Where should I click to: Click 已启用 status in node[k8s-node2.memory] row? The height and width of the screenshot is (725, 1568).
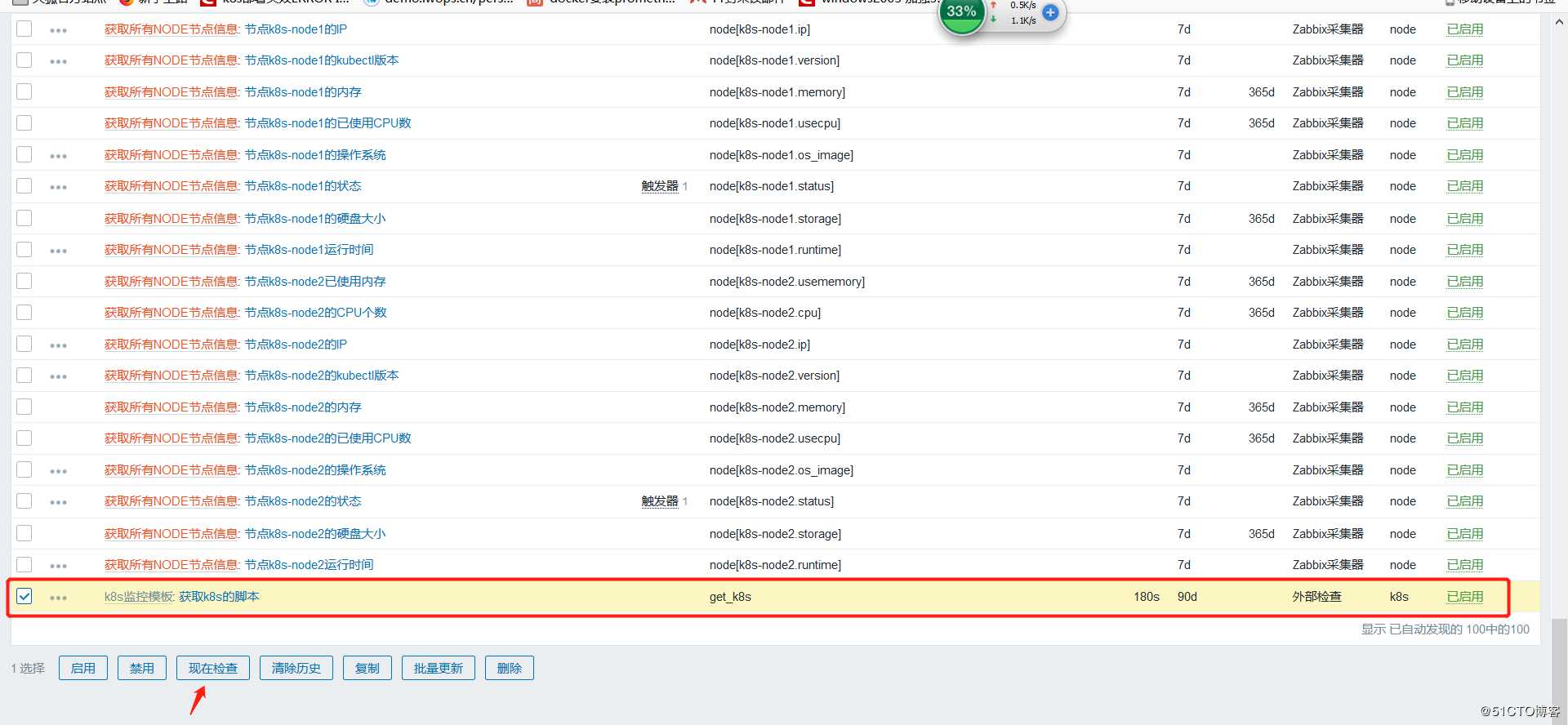tap(1465, 407)
